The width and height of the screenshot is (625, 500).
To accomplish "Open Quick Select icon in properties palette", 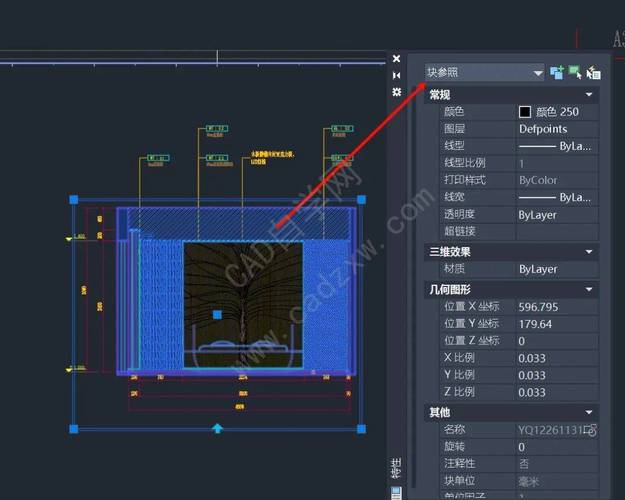I will 593,72.
